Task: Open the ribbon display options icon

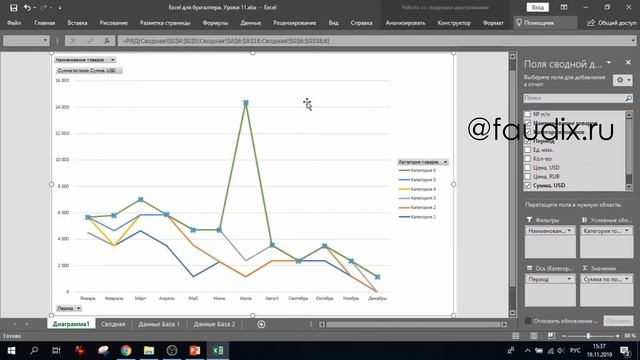Action: point(564,7)
